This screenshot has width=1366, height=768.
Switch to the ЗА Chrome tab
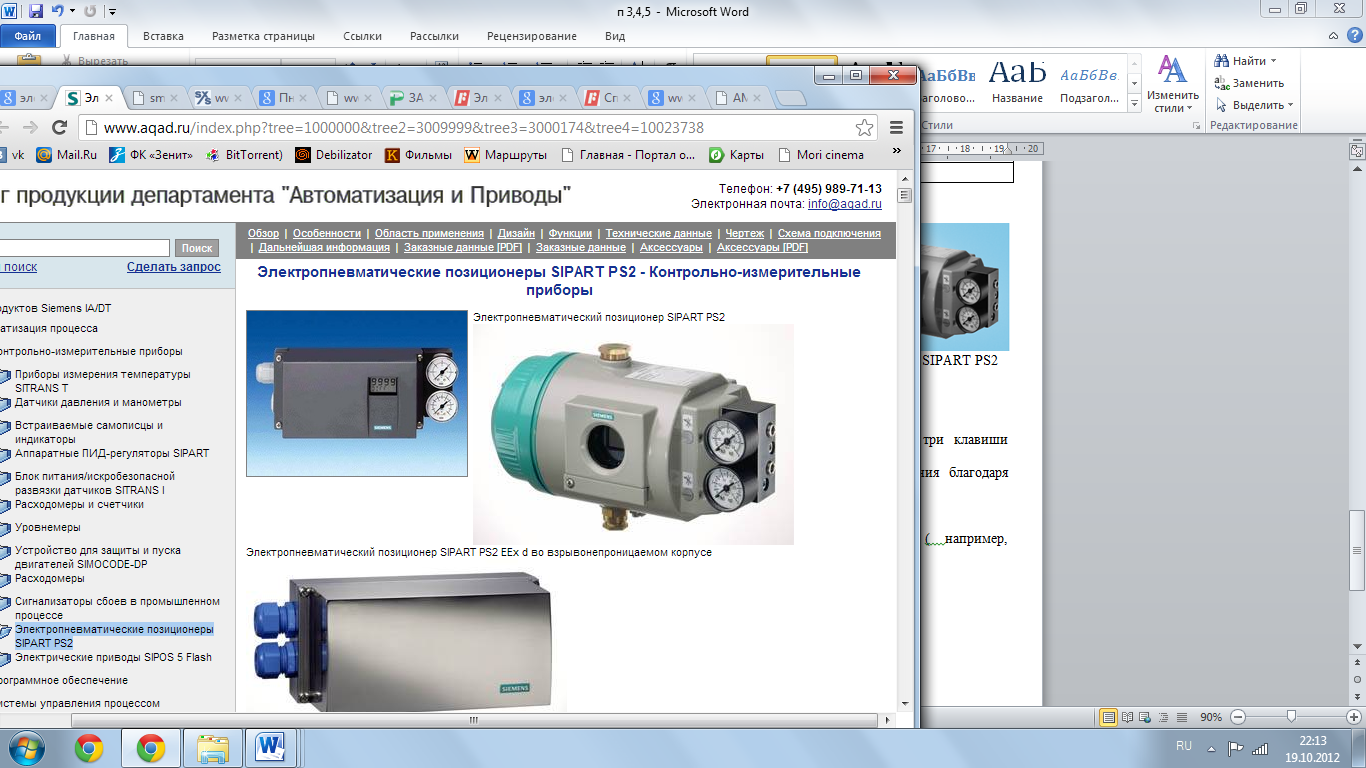pyautogui.click(x=414, y=98)
